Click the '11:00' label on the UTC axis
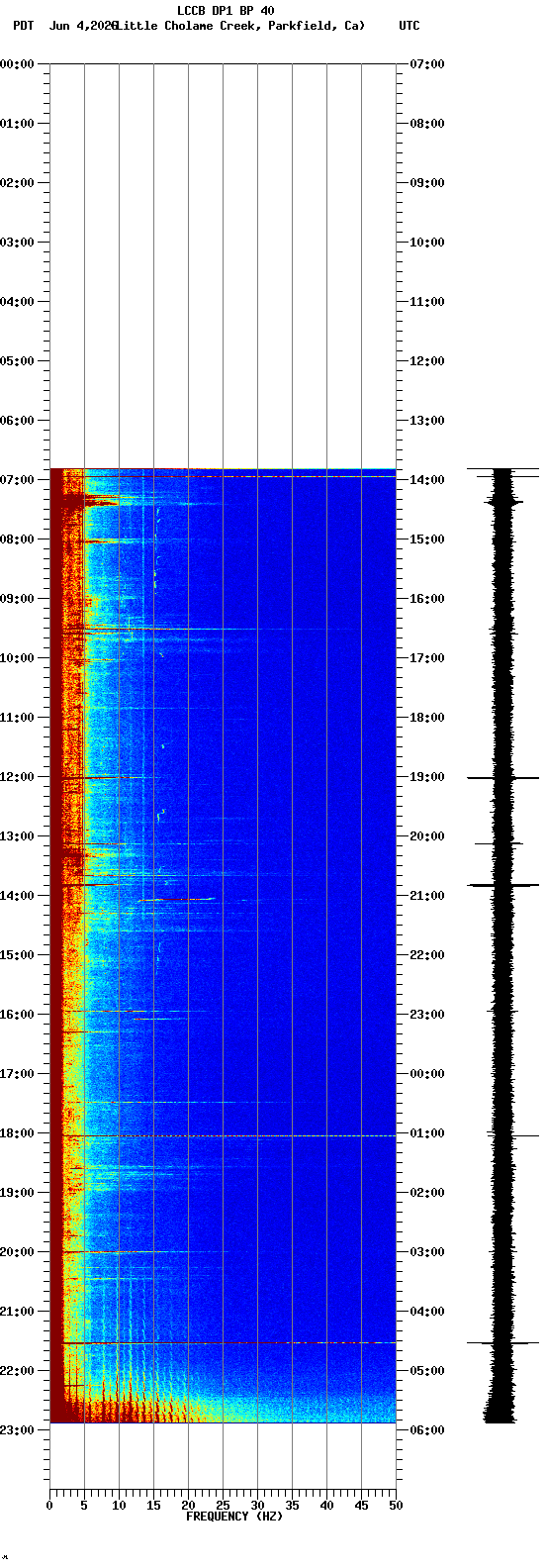Image resolution: width=546 pixels, height=1568 pixels. [x=427, y=302]
